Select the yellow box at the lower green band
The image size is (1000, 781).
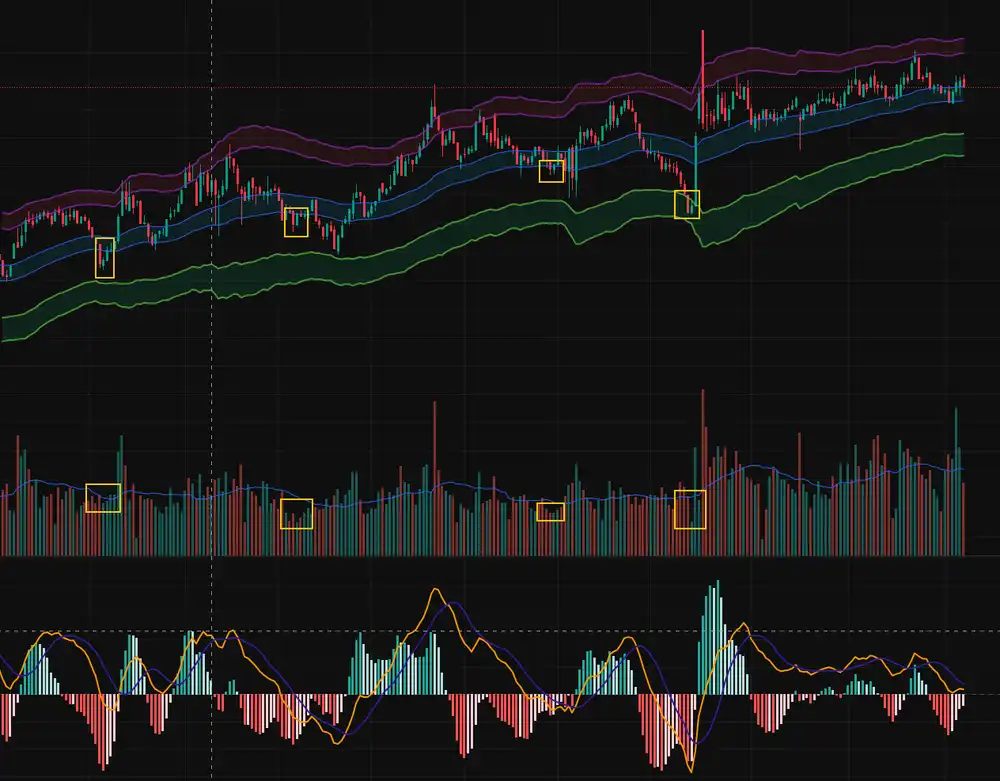pos(687,204)
